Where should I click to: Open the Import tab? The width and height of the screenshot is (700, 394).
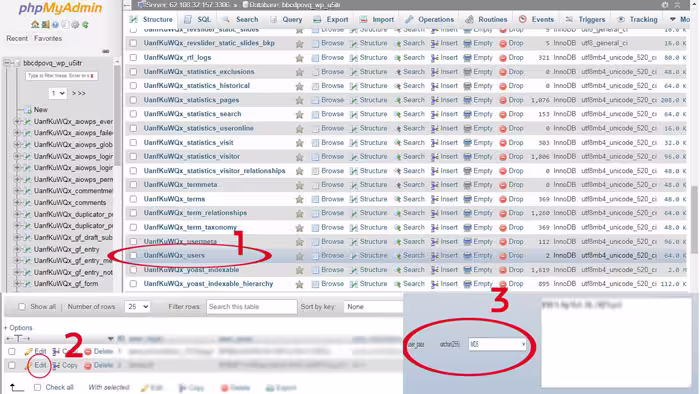coord(377,20)
